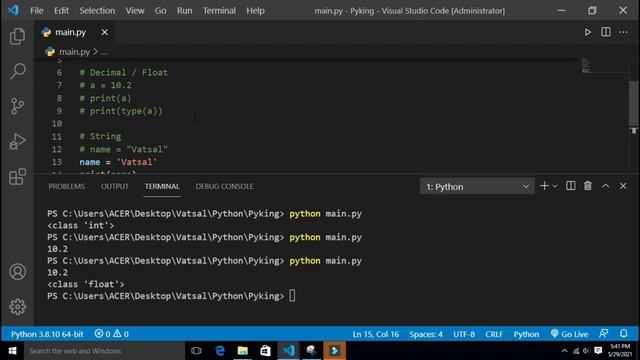
Task: Open the Explorer view in activity bar
Action: (17, 36)
